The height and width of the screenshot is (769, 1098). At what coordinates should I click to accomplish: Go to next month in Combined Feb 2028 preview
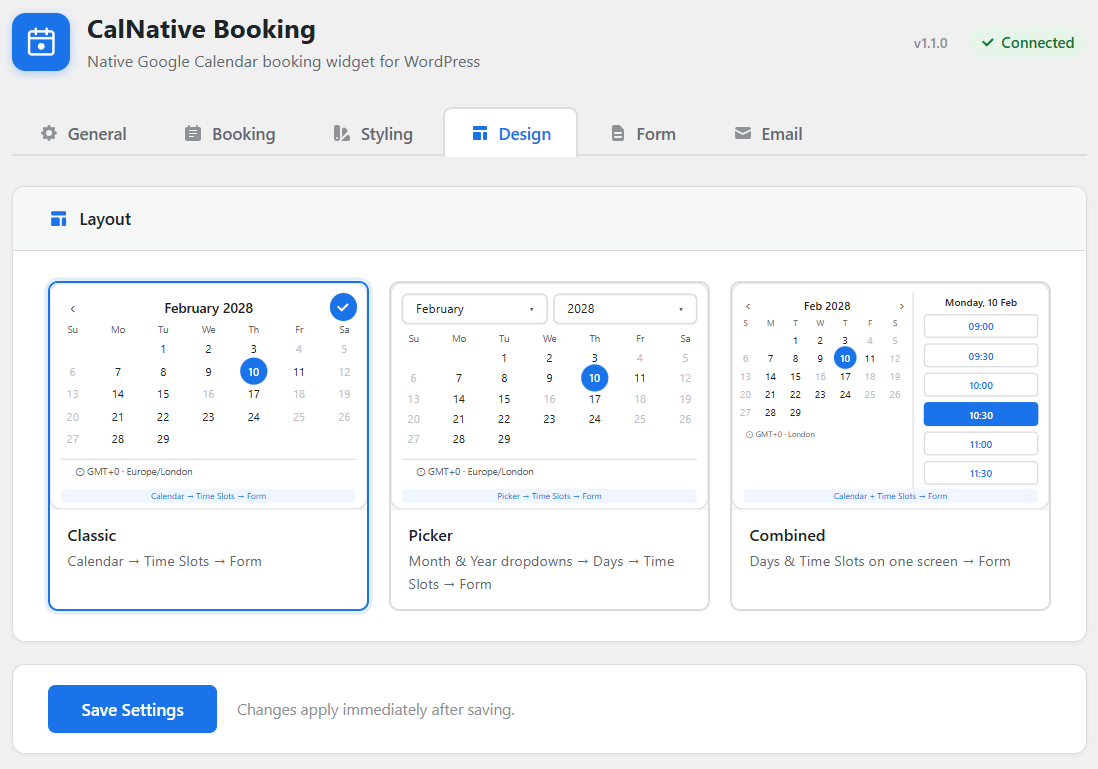(x=902, y=306)
